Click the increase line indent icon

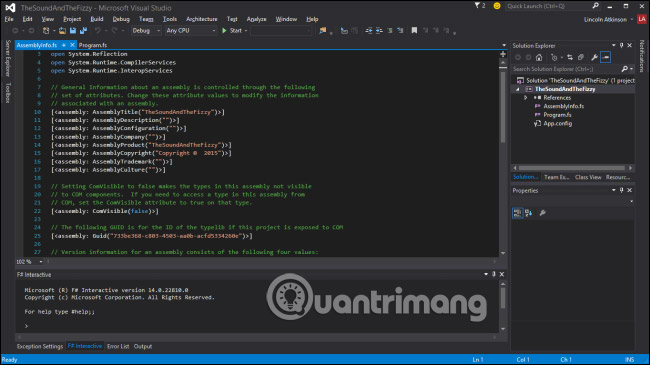pos(379,30)
